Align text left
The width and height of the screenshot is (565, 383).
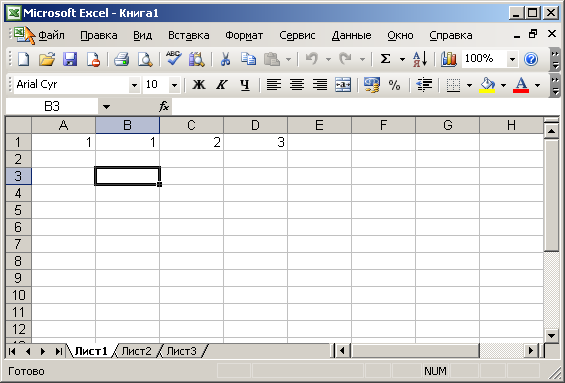[274, 85]
